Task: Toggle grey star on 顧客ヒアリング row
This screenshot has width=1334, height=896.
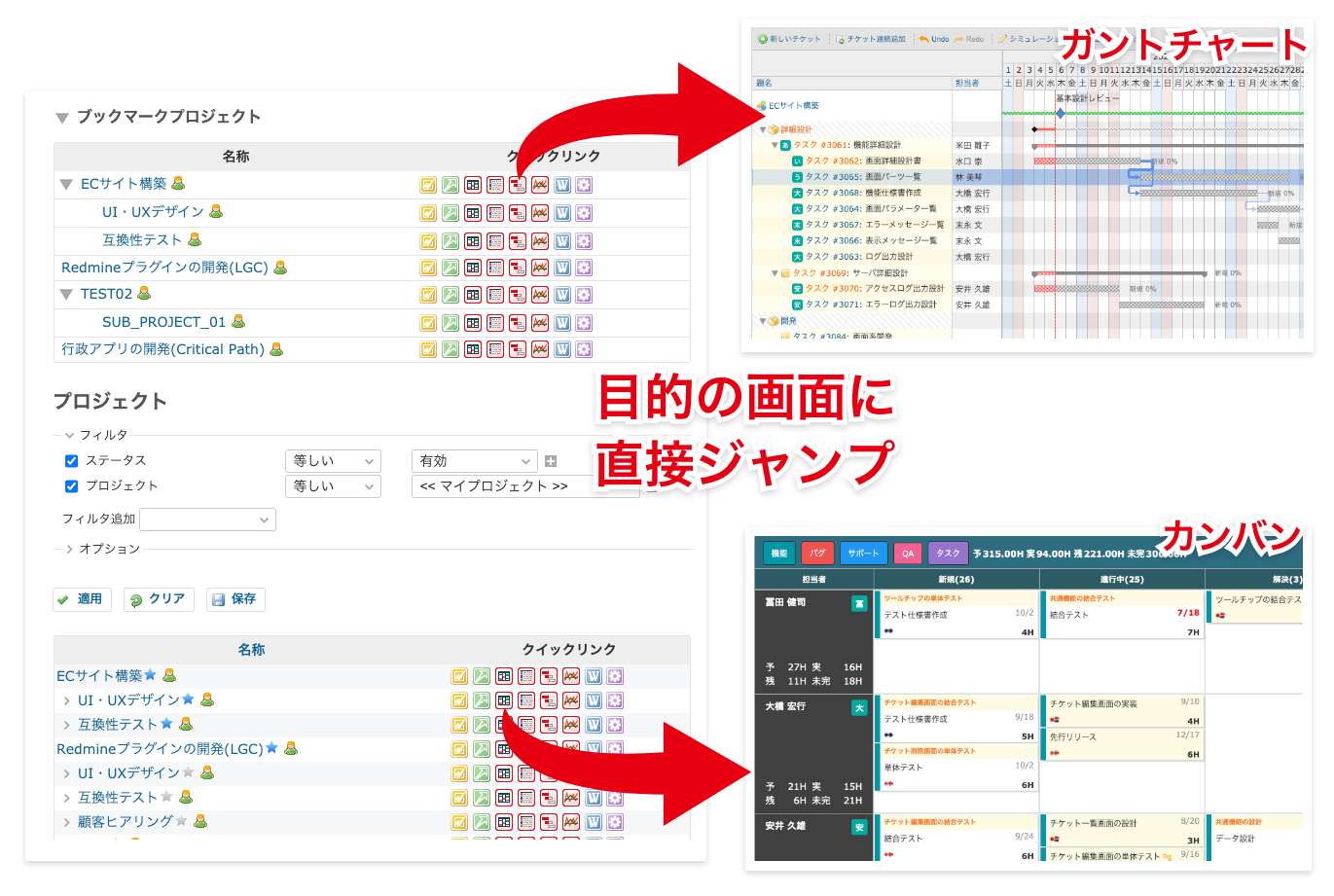Action: point(181,821)
